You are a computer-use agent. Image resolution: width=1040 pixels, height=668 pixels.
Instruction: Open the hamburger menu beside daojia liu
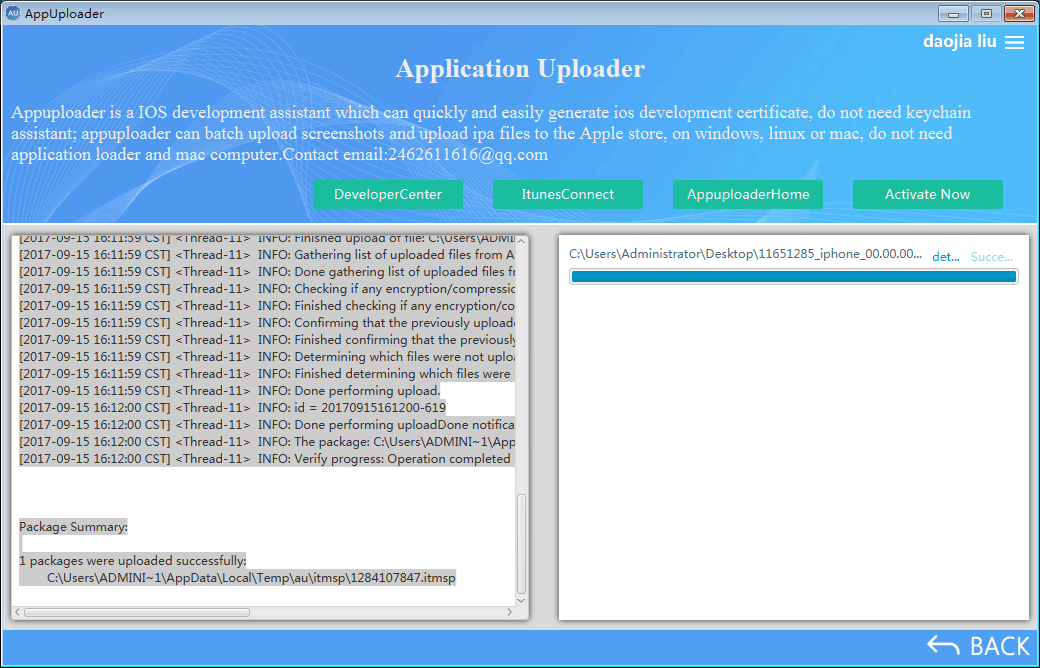pyautogui.click(x=1014, y=42)
